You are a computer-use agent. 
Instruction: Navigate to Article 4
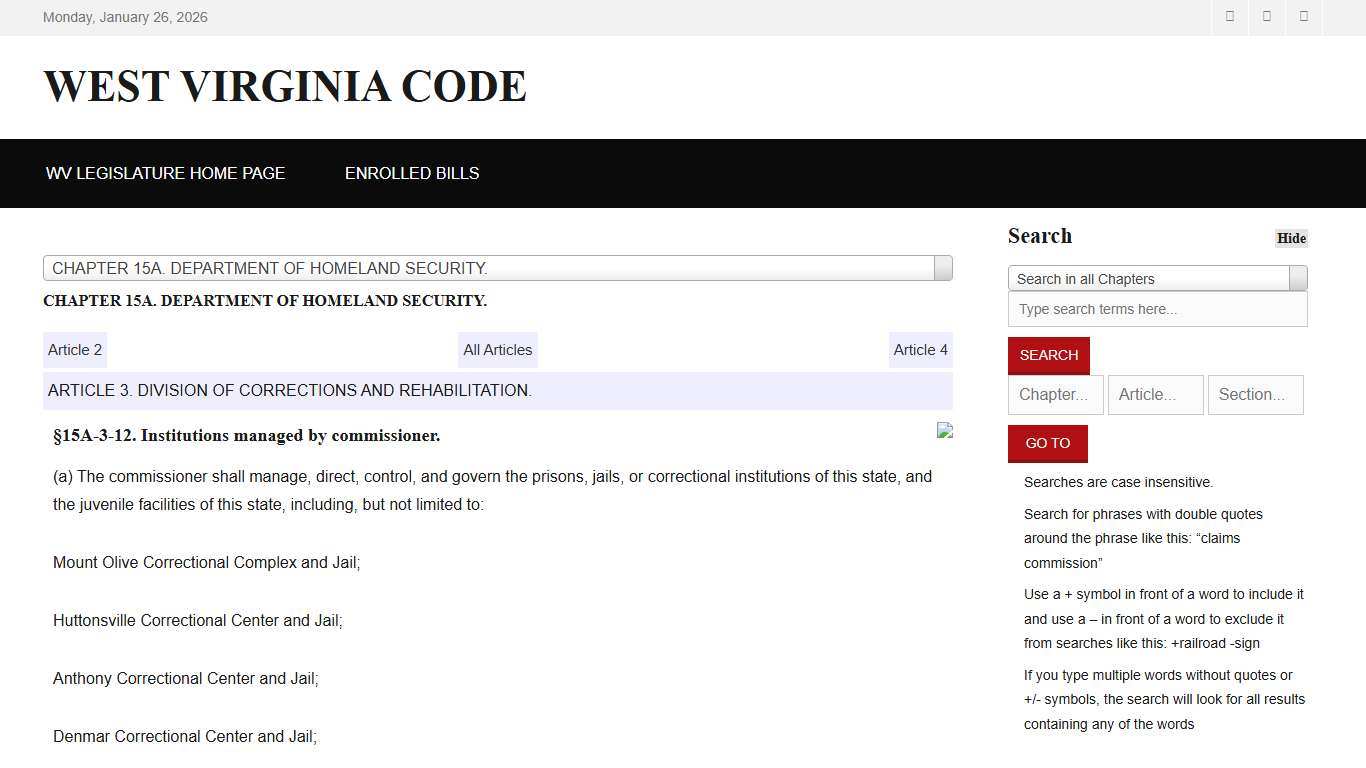[920, 349]
